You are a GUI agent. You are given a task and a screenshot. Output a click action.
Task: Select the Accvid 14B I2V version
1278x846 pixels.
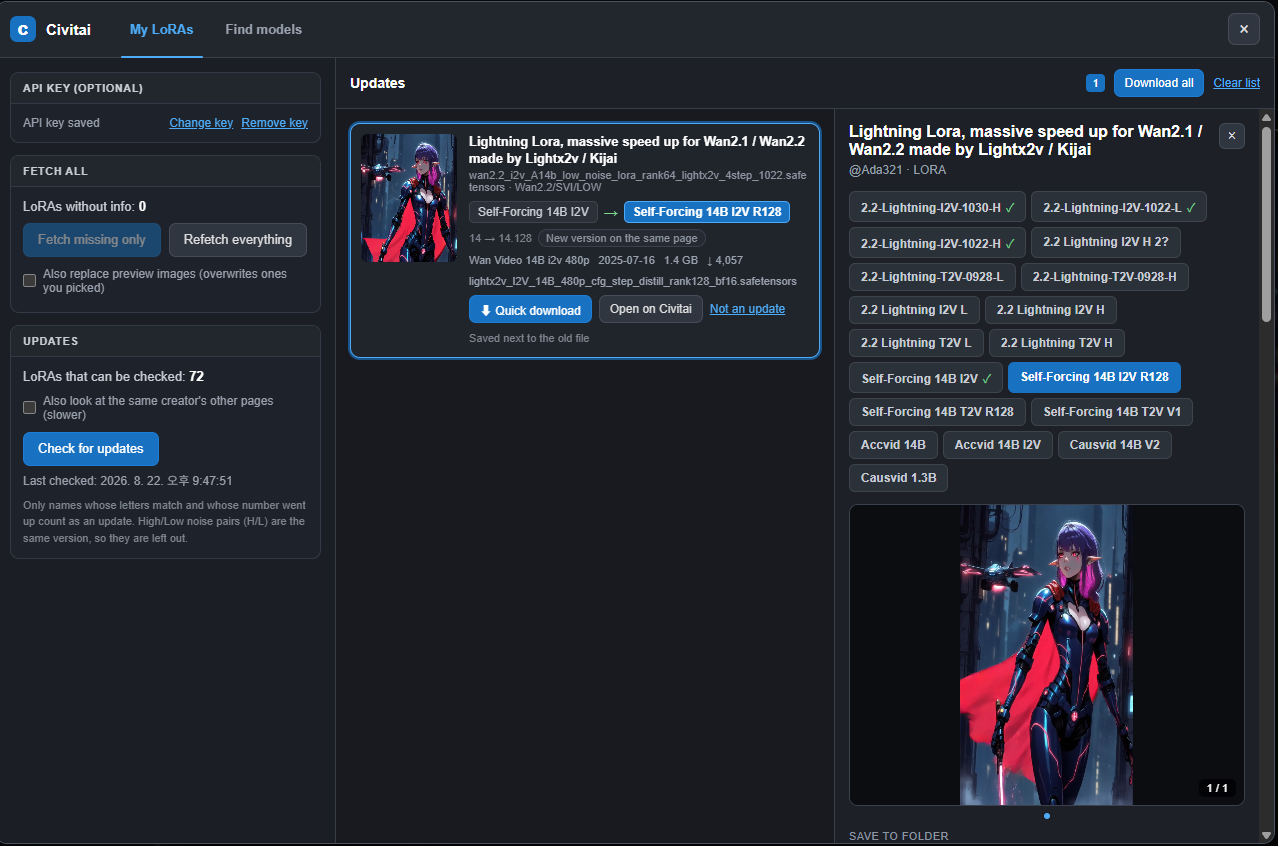(x=998, y=445)
